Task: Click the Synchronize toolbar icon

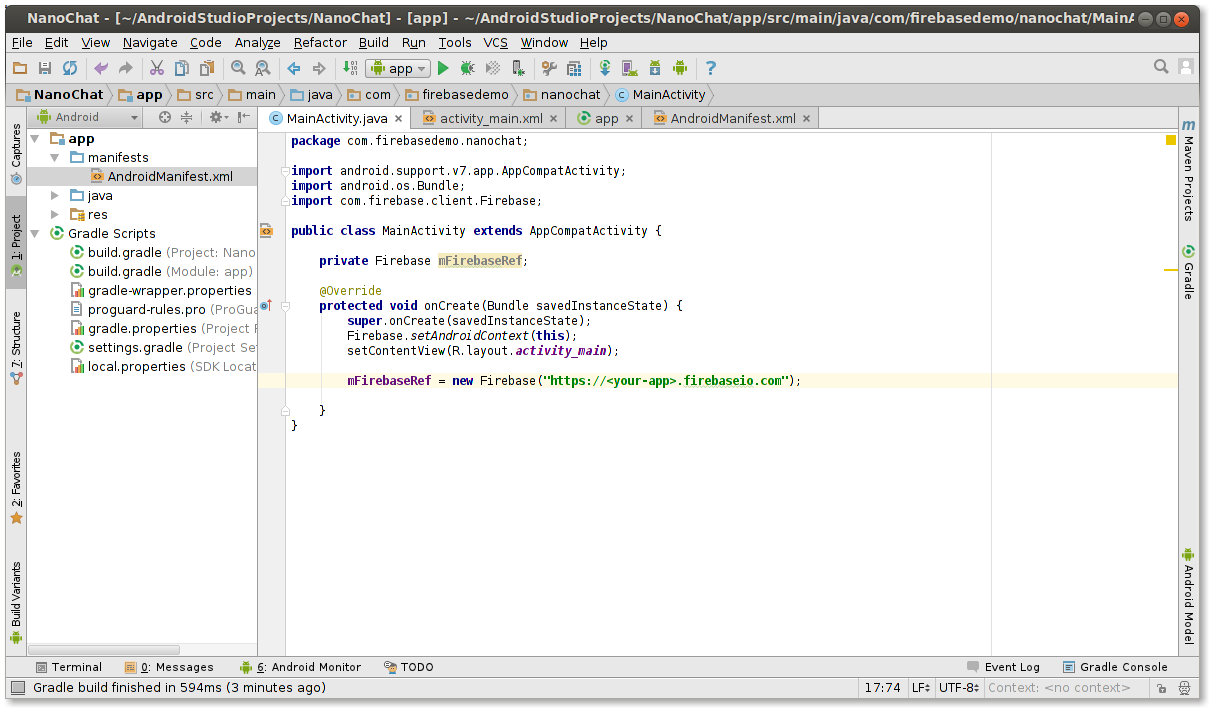Action: 70,68
